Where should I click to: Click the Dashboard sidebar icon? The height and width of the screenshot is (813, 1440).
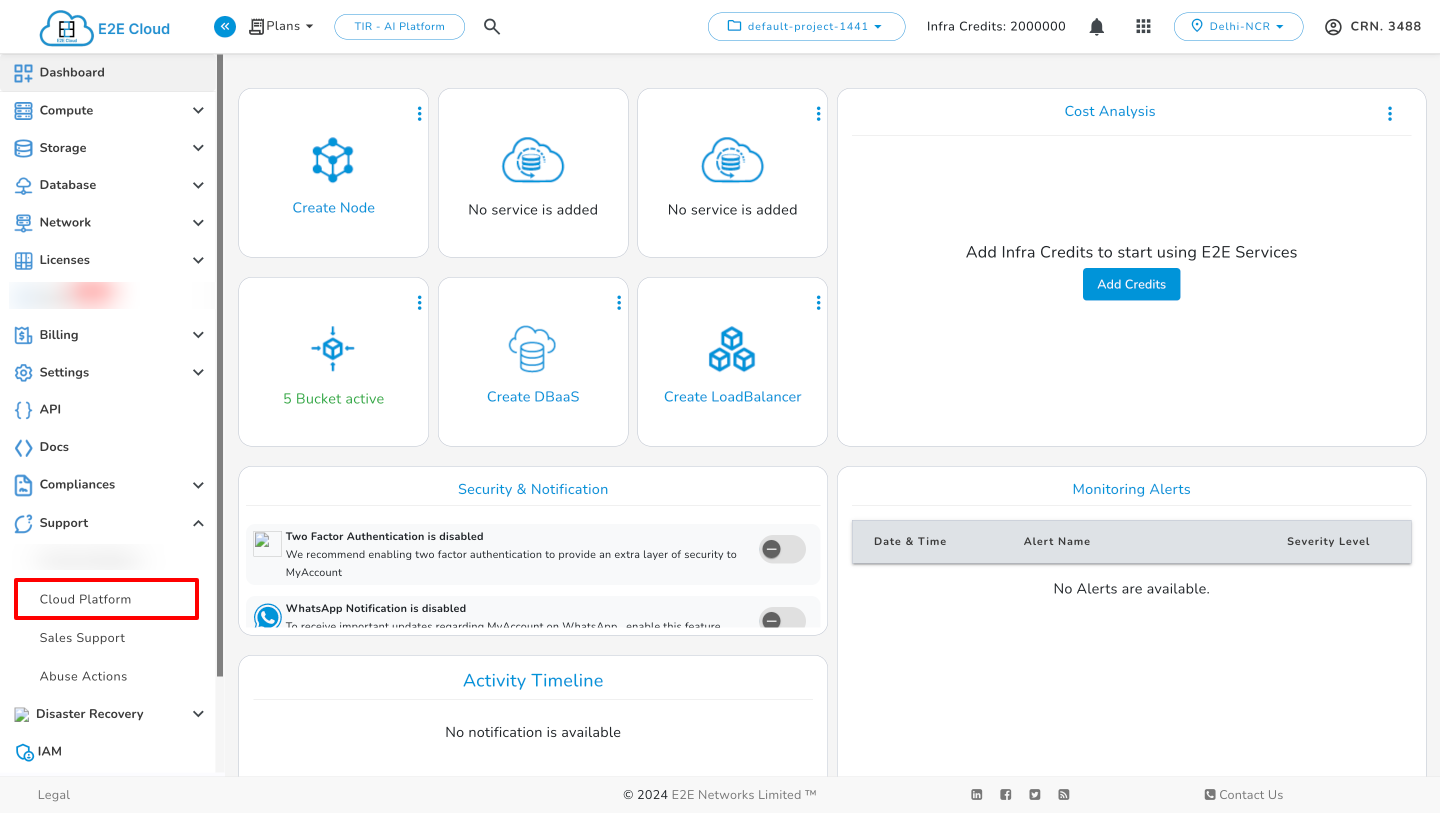pyautogui.click(x=23, y=72)
